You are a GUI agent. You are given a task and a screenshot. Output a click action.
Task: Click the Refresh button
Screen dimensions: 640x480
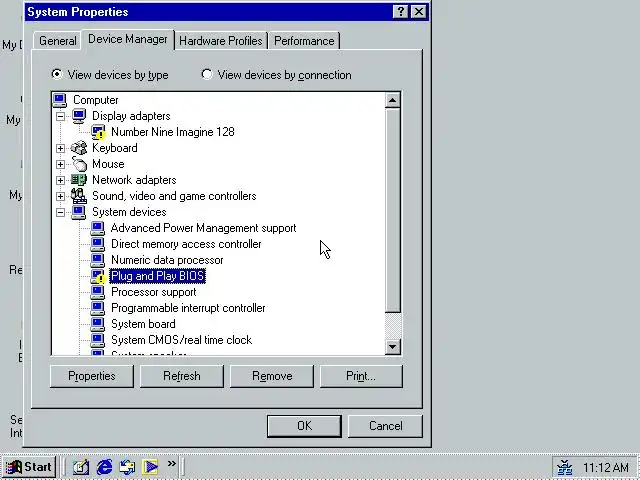click(182, 376)
